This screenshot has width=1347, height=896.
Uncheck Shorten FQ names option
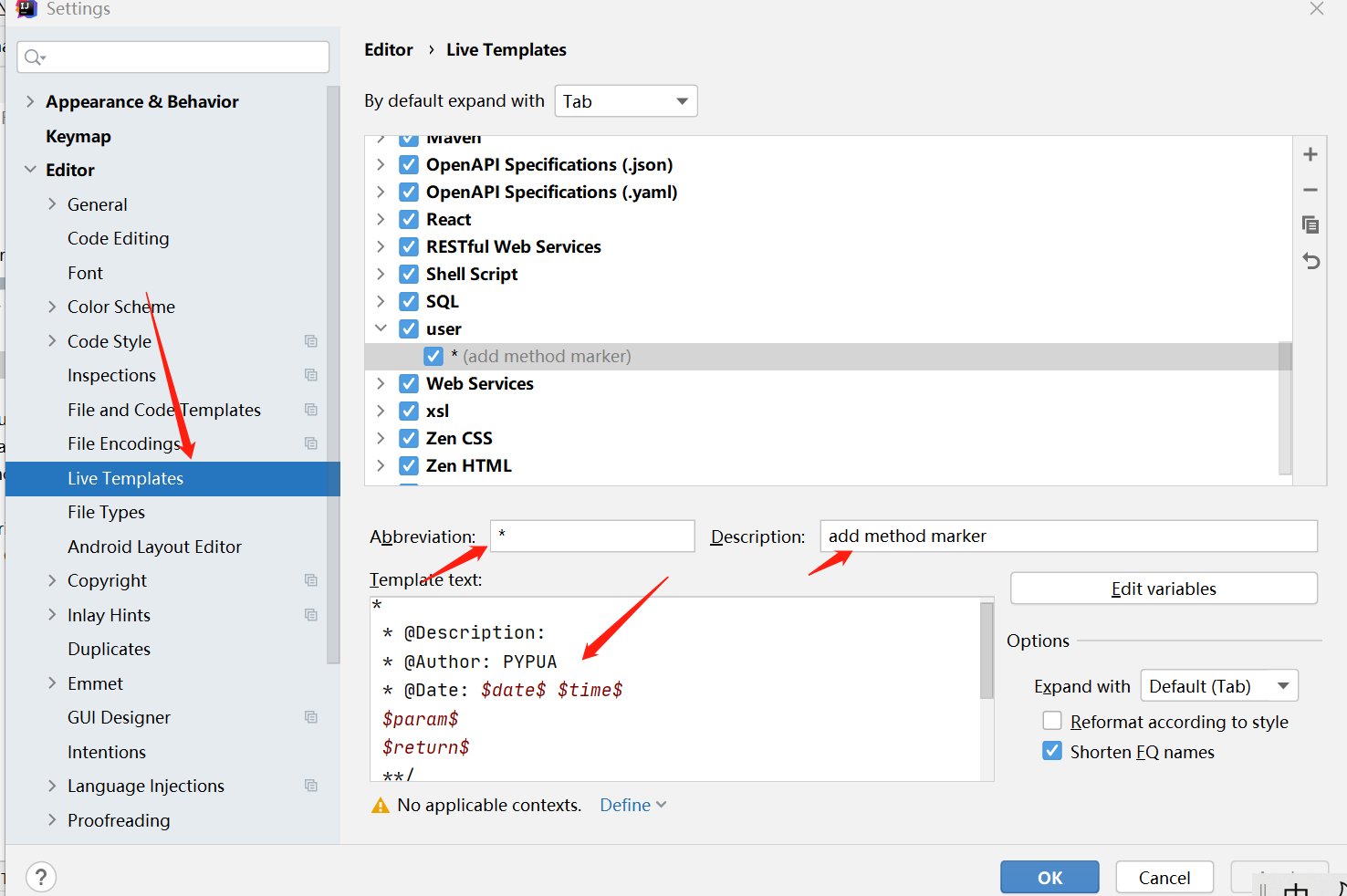[x=1052, y=751]
